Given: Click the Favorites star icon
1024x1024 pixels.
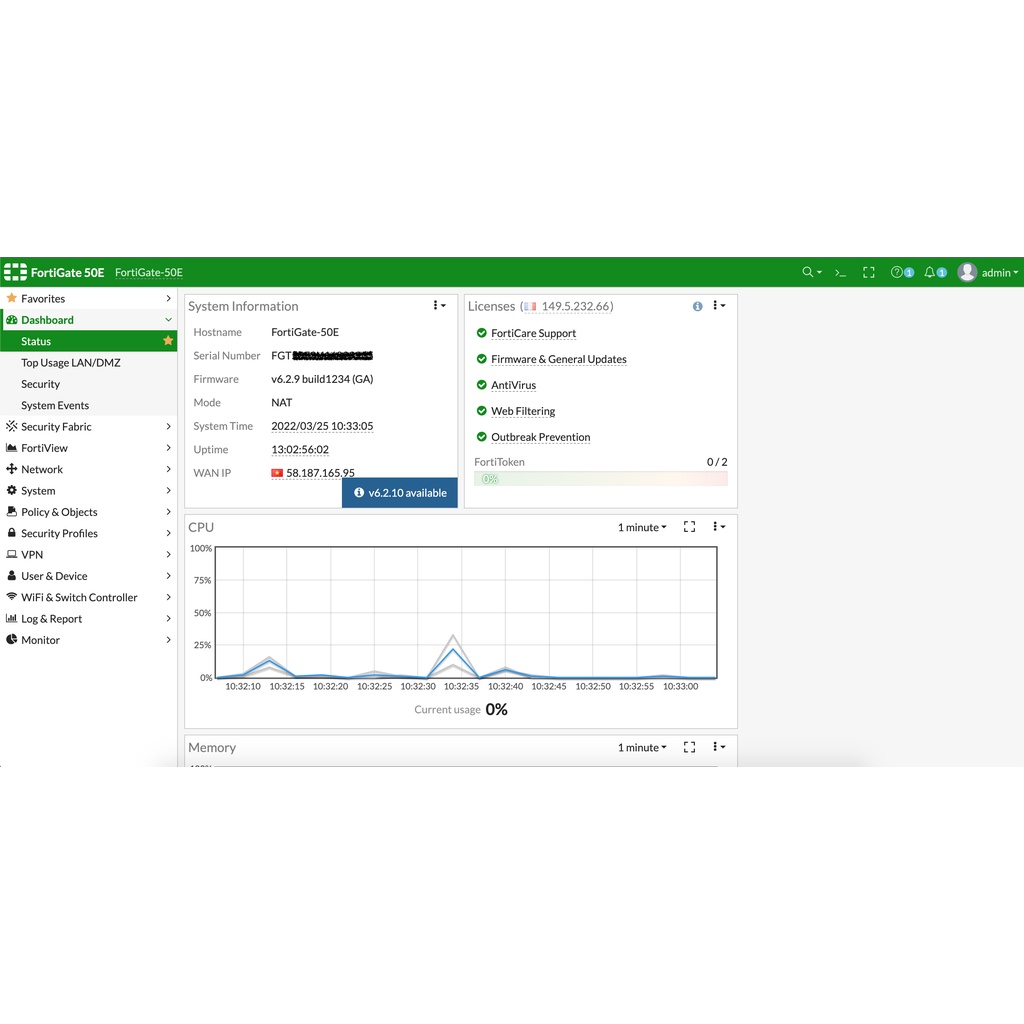Looking at the screenshot, I should pos(11,298).
